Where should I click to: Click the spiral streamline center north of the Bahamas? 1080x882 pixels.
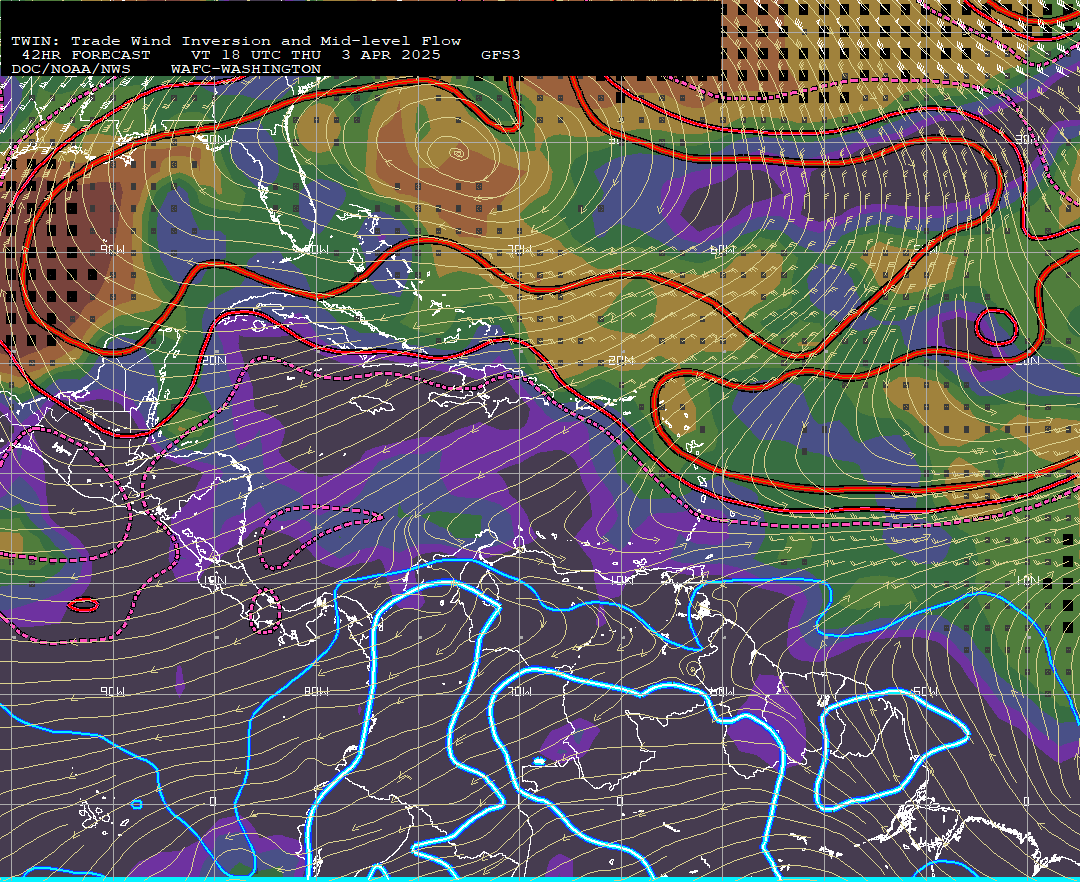457,153
